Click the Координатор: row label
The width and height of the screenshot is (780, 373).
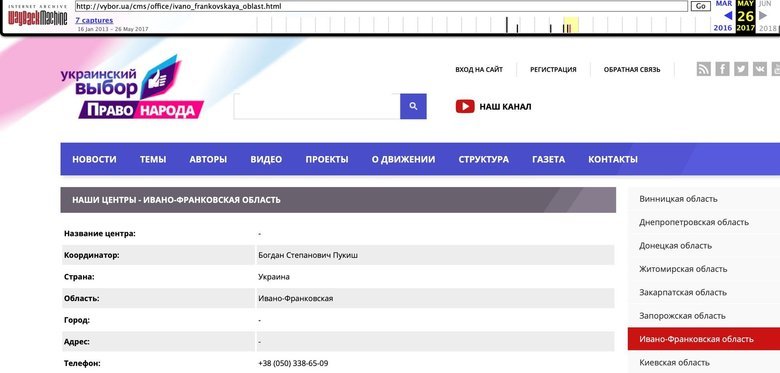tap(92, 255)
